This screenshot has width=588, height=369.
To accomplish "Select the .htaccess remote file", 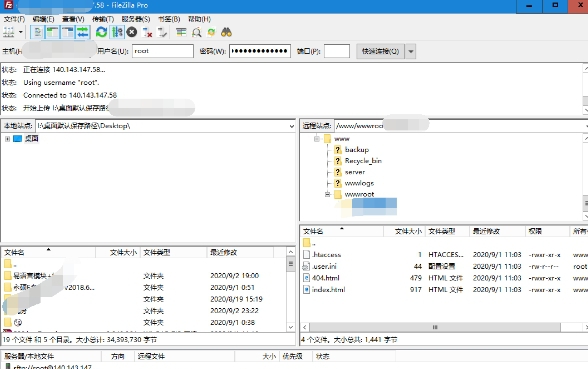I will (x=326, y=255).
